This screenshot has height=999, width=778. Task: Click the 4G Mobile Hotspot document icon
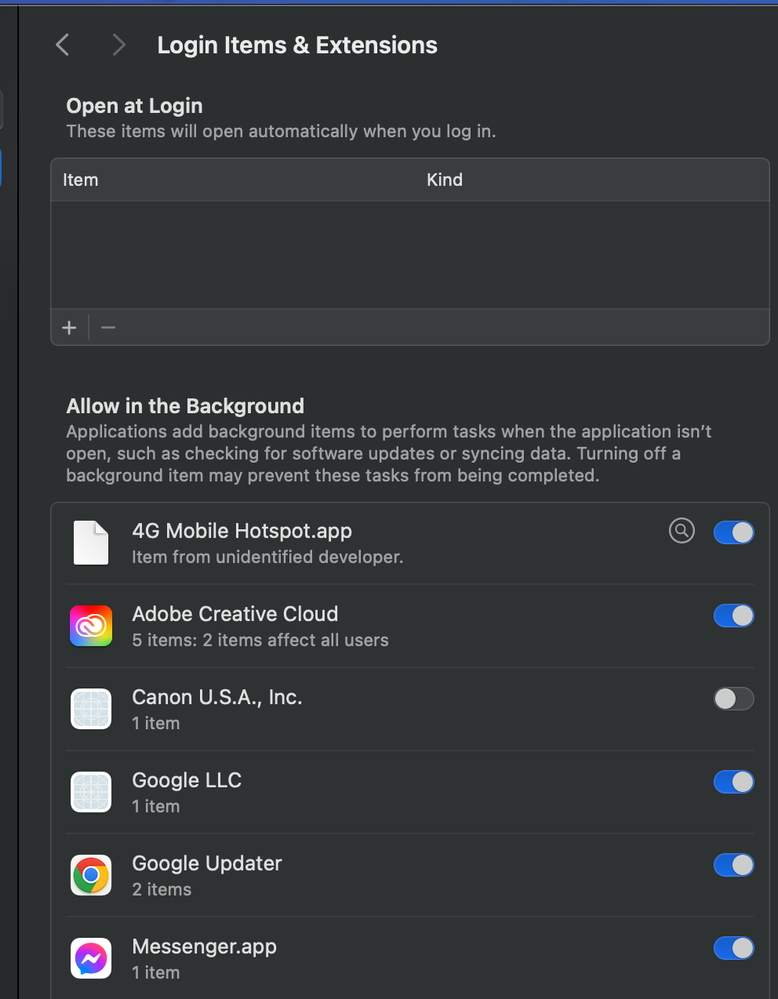pos(91,542)
